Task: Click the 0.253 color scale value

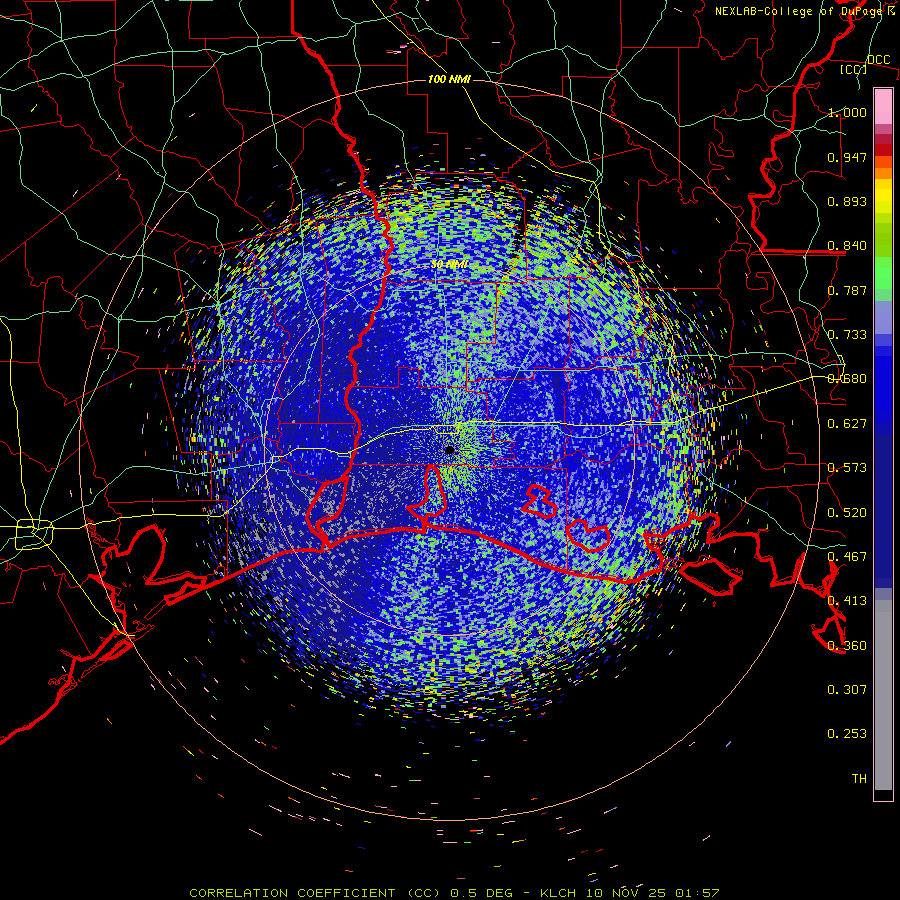Action: (x=847, y=734)
